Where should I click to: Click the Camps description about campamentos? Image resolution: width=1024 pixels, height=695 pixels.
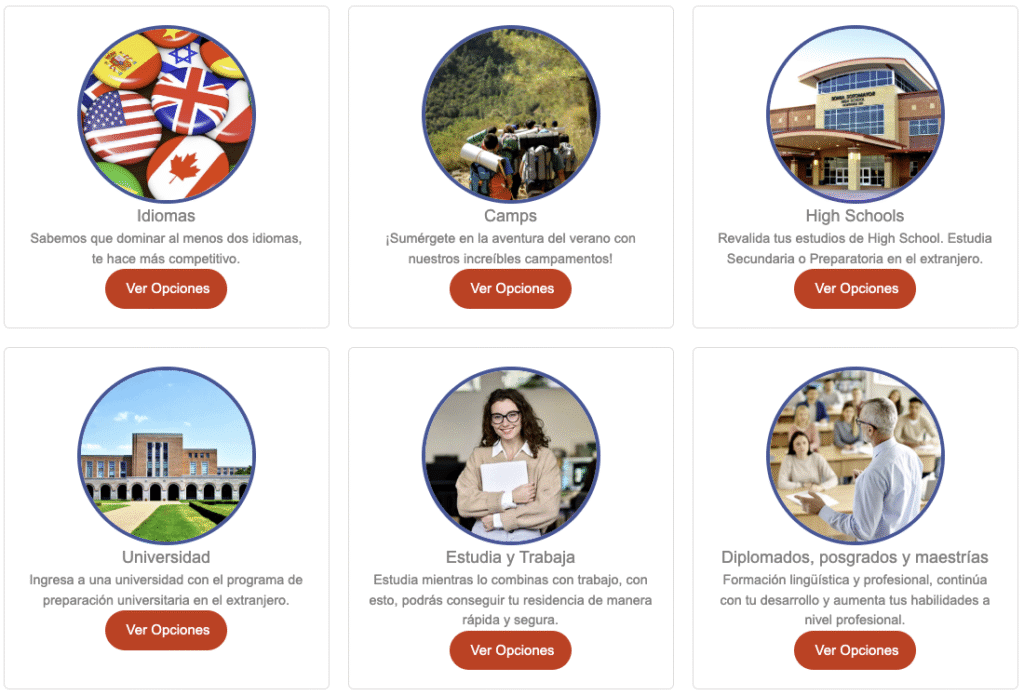coord(511,248)
